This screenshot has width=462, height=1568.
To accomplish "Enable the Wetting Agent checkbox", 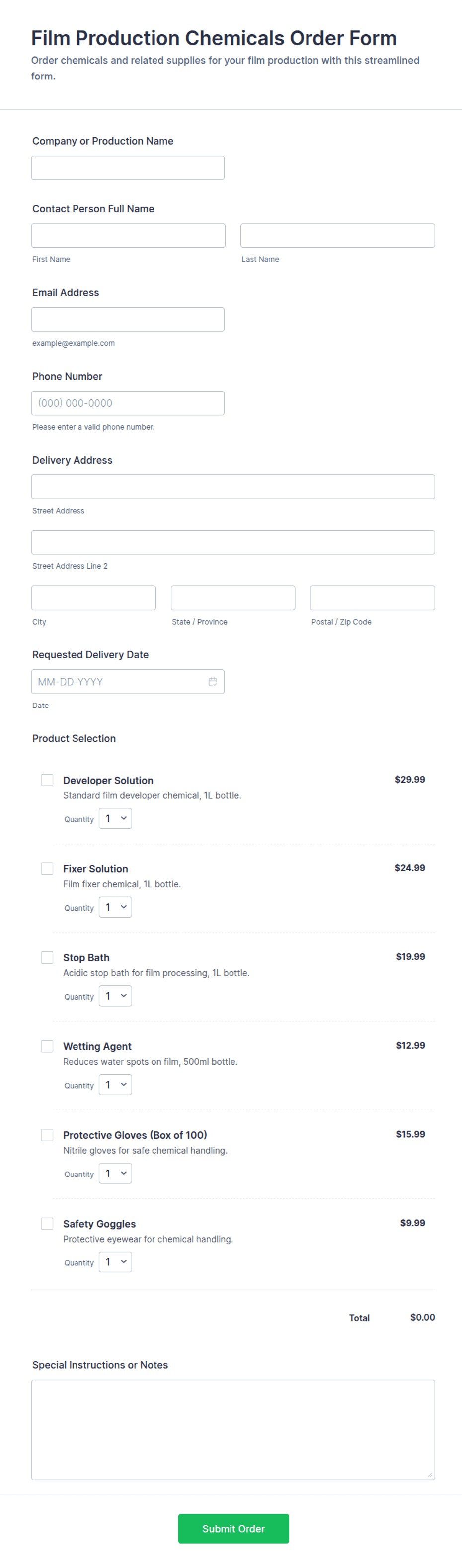I will [x=47, y=1046].
